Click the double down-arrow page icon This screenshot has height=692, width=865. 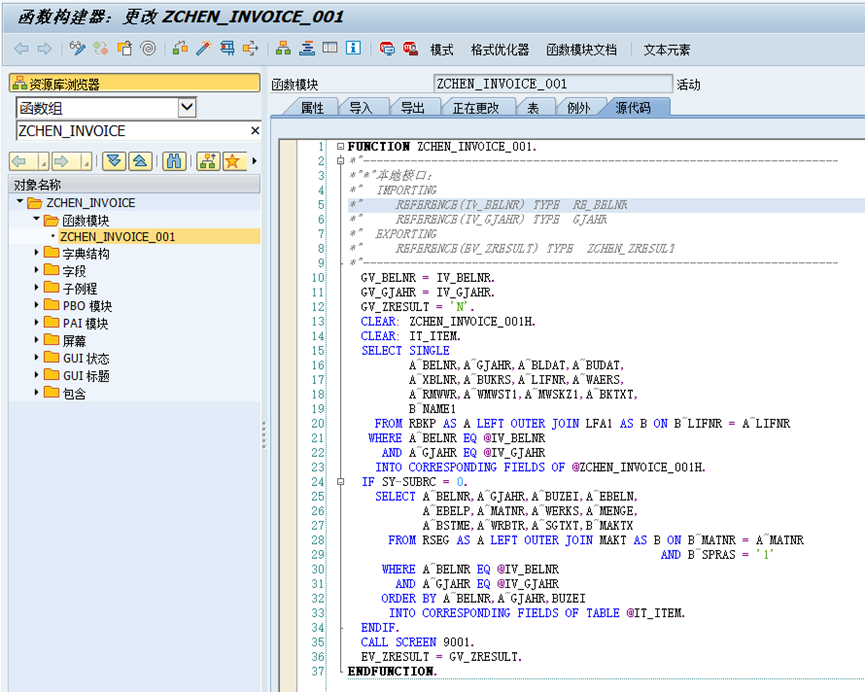[116, 161]
